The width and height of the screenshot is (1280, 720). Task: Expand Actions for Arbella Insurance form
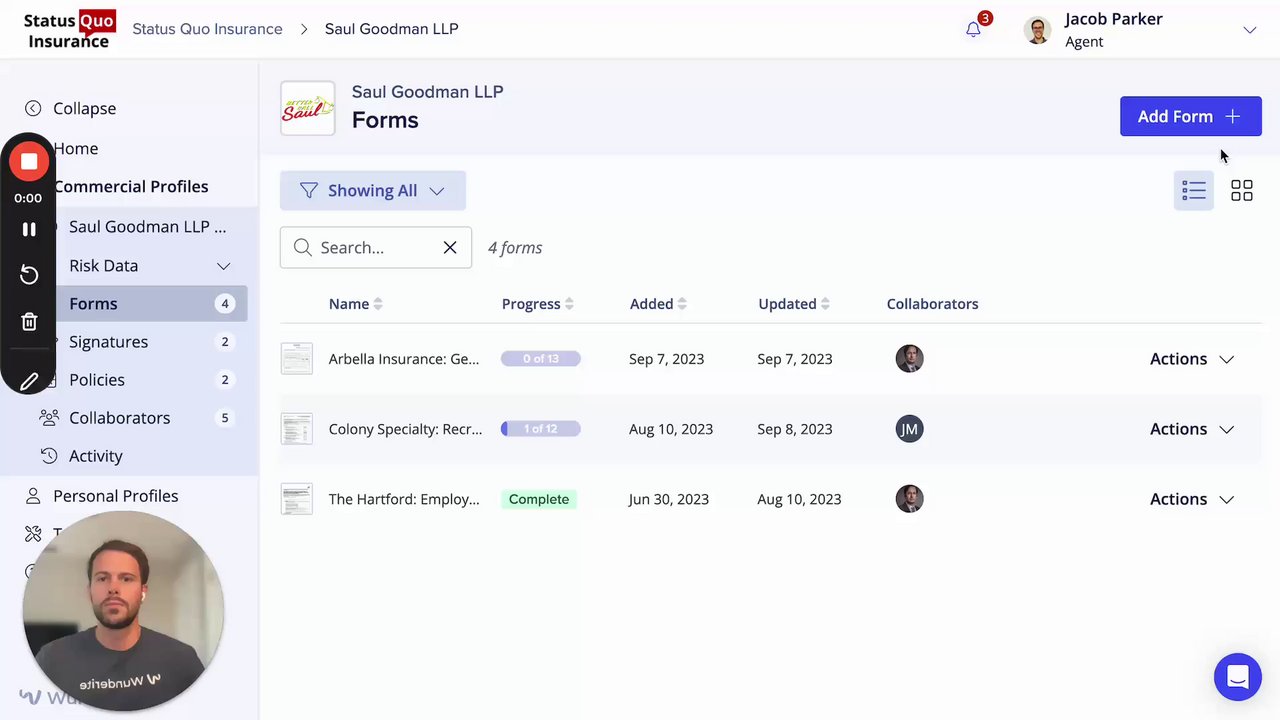point(1191,359)
